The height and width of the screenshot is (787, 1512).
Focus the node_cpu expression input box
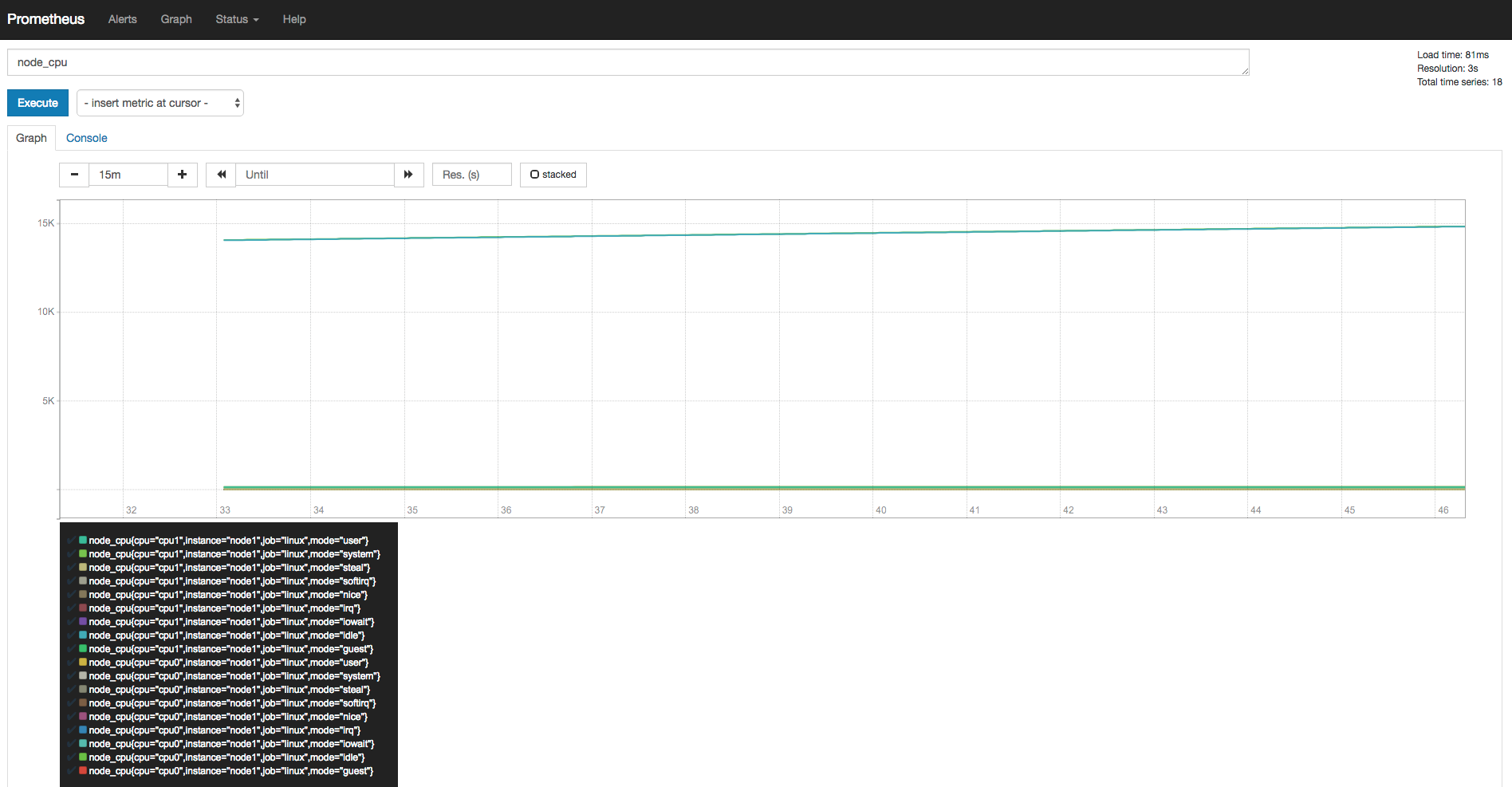[x=628, y=62]
